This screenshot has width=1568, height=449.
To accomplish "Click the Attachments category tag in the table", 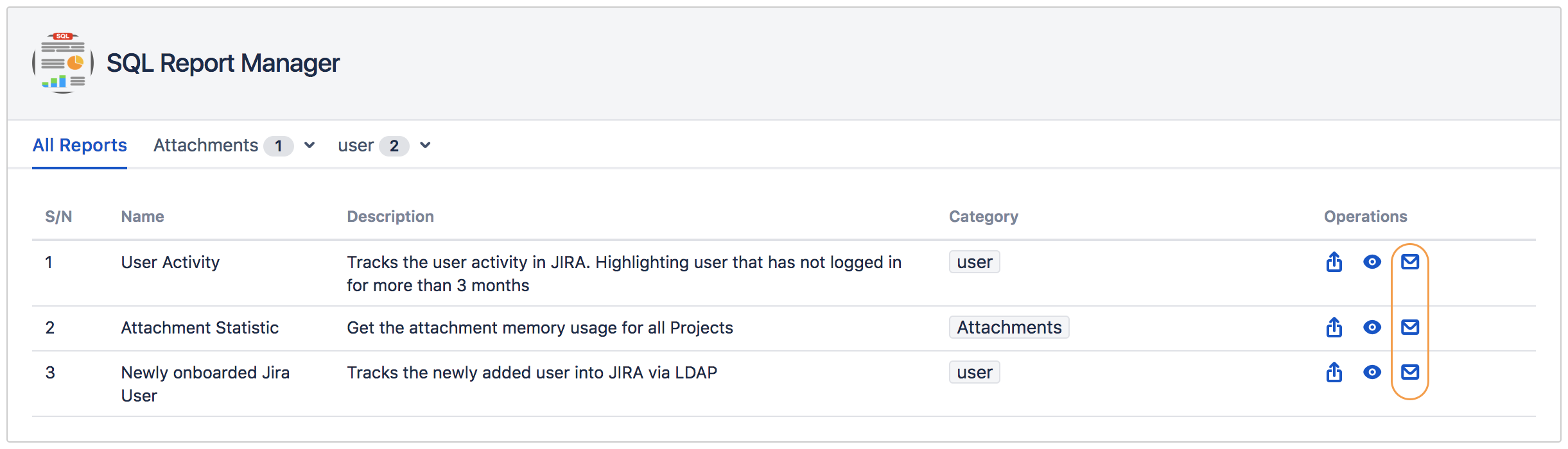I will pyautogui.click(x=1009, y=327).
